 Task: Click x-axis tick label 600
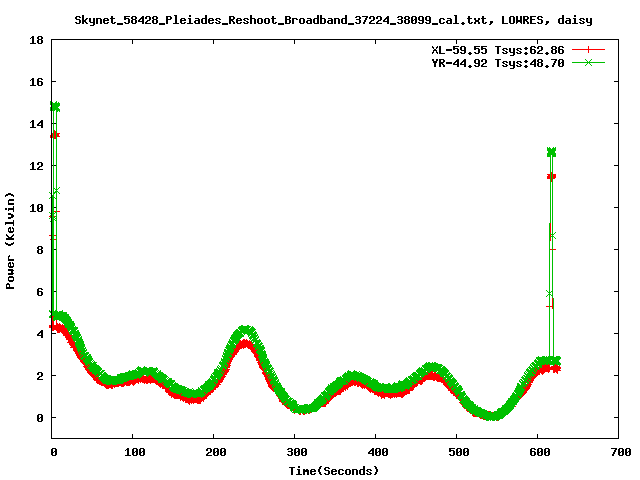point(540,452)
